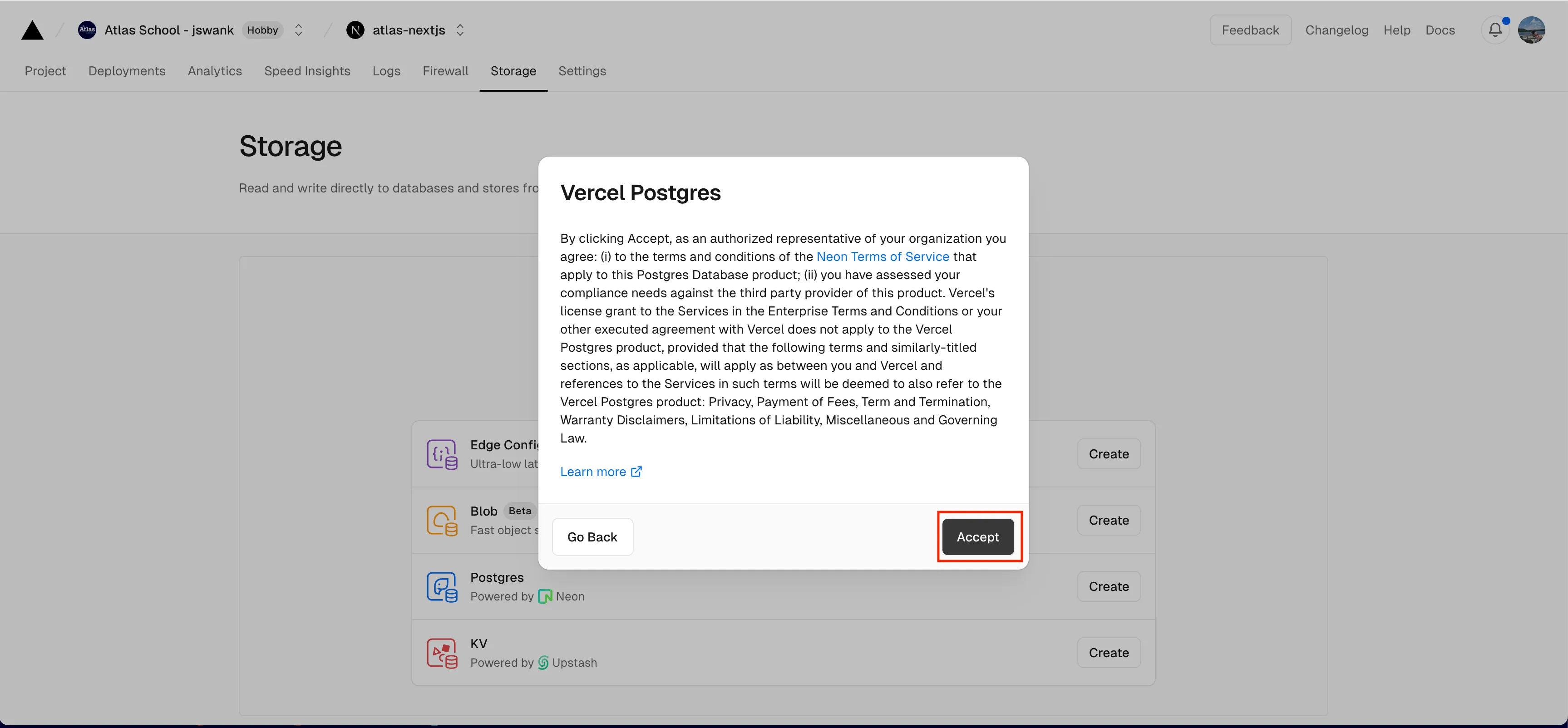Image resolution: width=1568 pixels, height=728 pixels.
Task: Switch to the Settings tab
Action: click(x=582, y=71)
